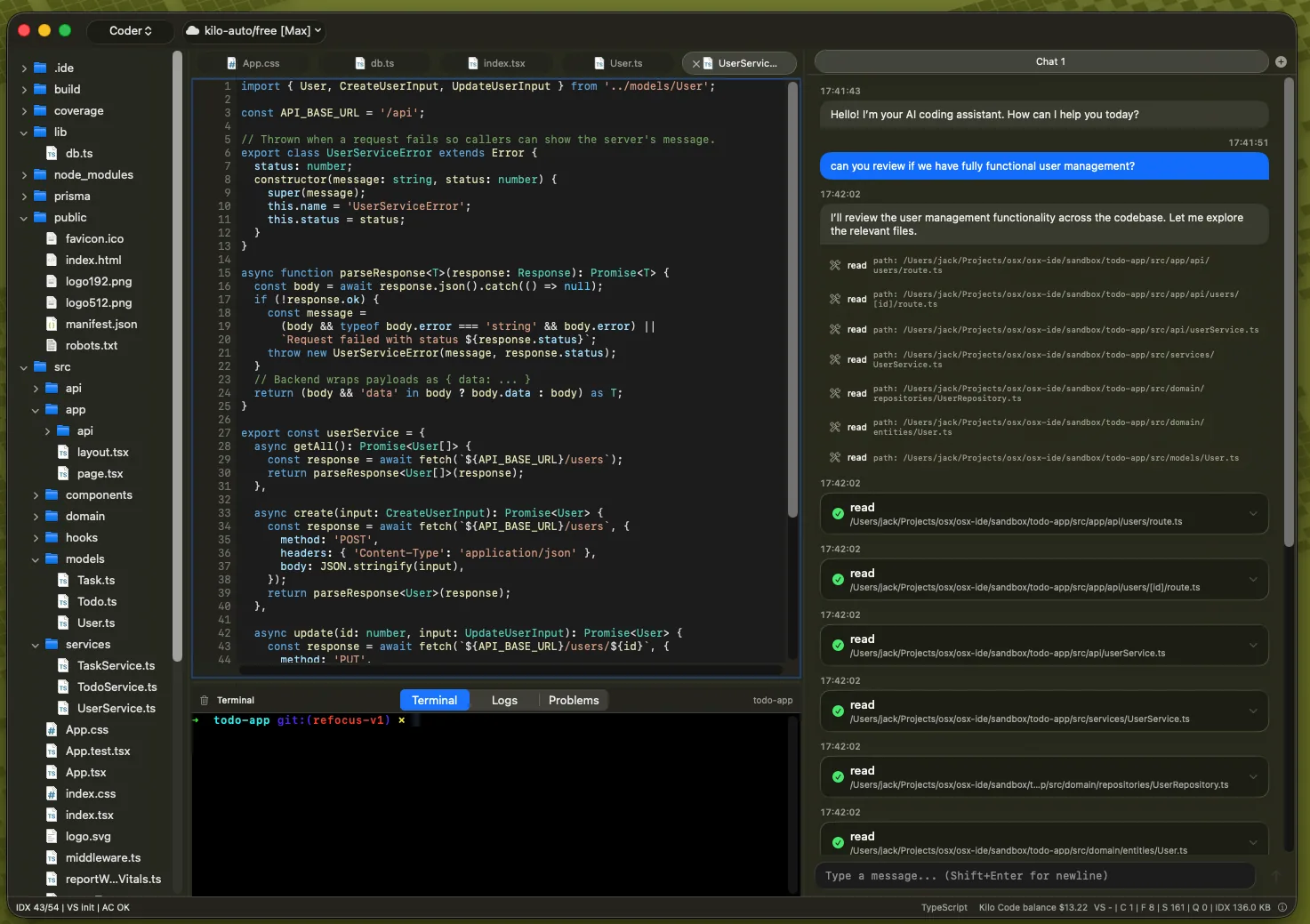The height and width of the screenshot is (924, 1310).
Task: Click the file icon beside favicon.ico
Action: click(52, 239)
